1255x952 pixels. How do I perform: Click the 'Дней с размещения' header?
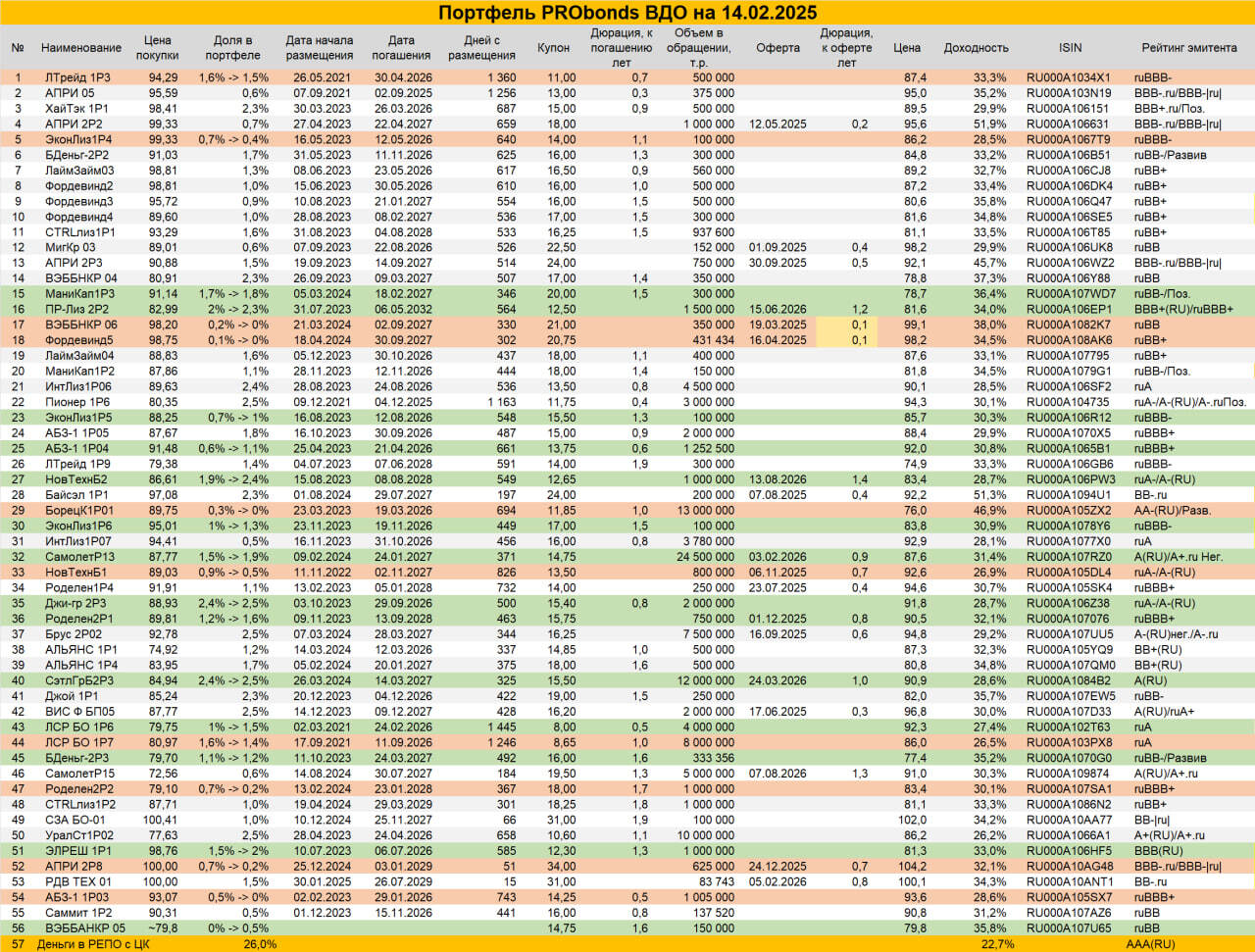coord(482,48)
